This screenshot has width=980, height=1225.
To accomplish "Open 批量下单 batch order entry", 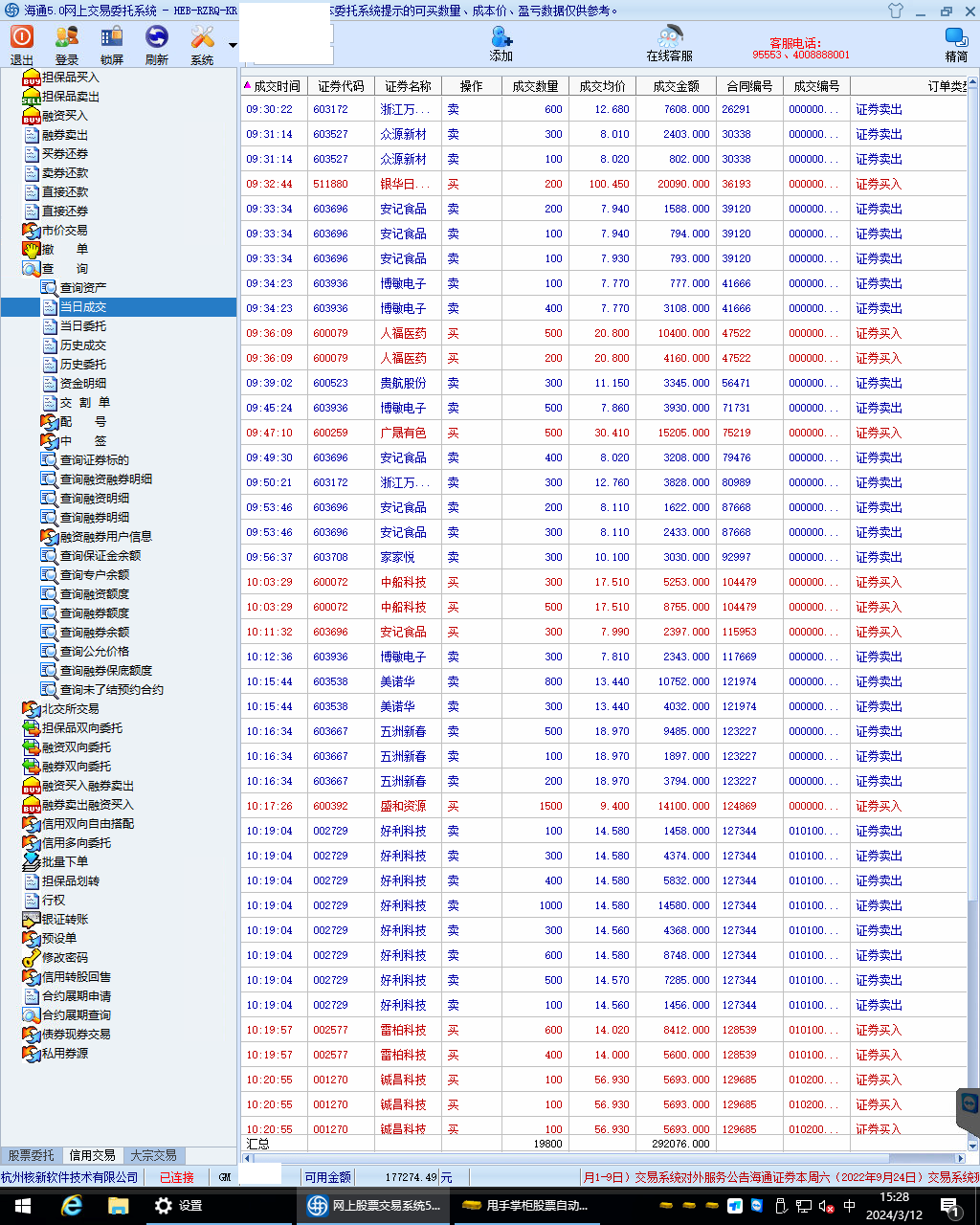I will tap(64, 861).
